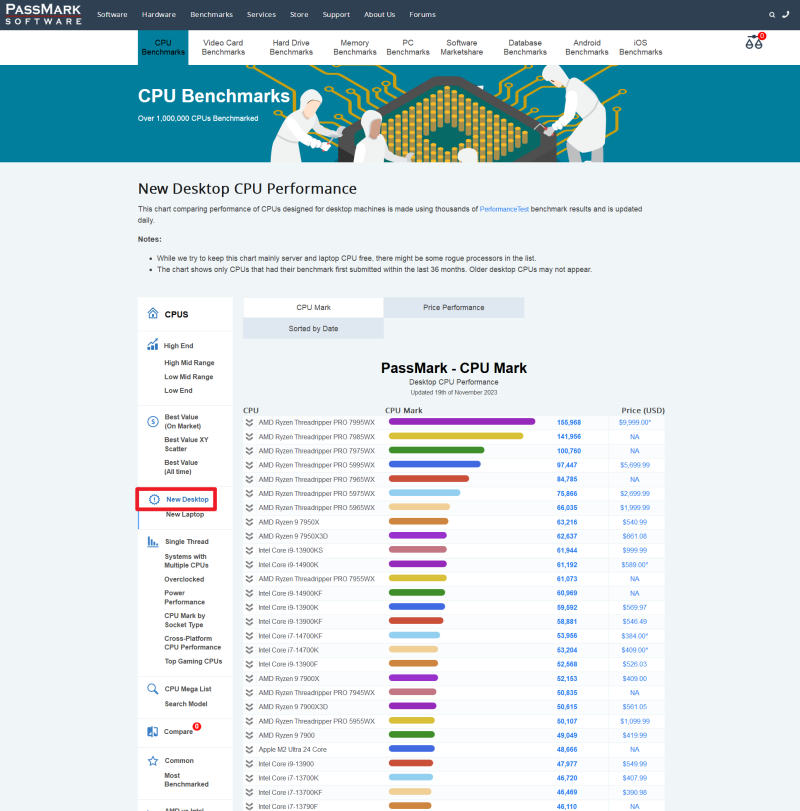
Task: Click the Threadripper PRO 7985WX yellow bar
Action: pos(456,437)
